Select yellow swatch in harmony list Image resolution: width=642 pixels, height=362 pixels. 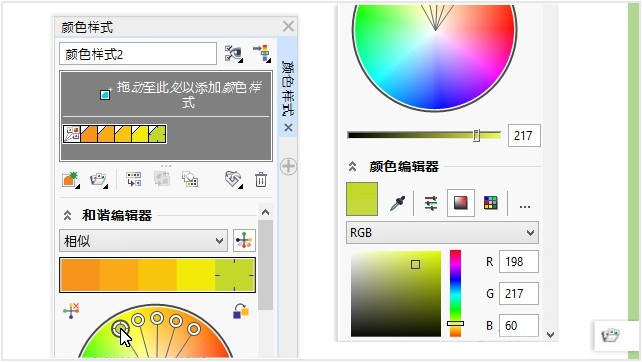click(140, 134)
